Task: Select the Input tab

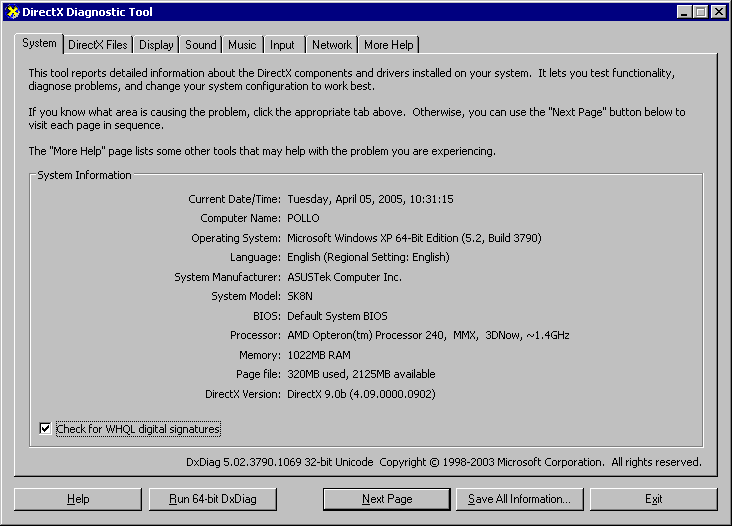Action: pyautogui.click(x=282, y=45)
